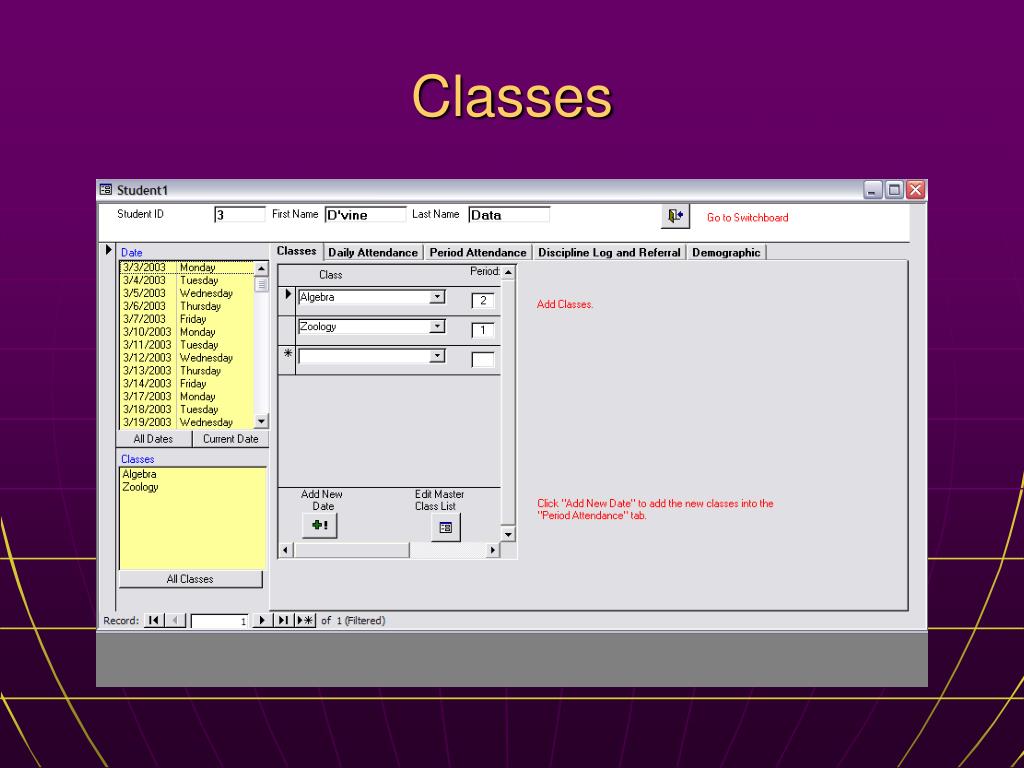Select 3/11/2003 Tuesday in Date list

[187, 345]
